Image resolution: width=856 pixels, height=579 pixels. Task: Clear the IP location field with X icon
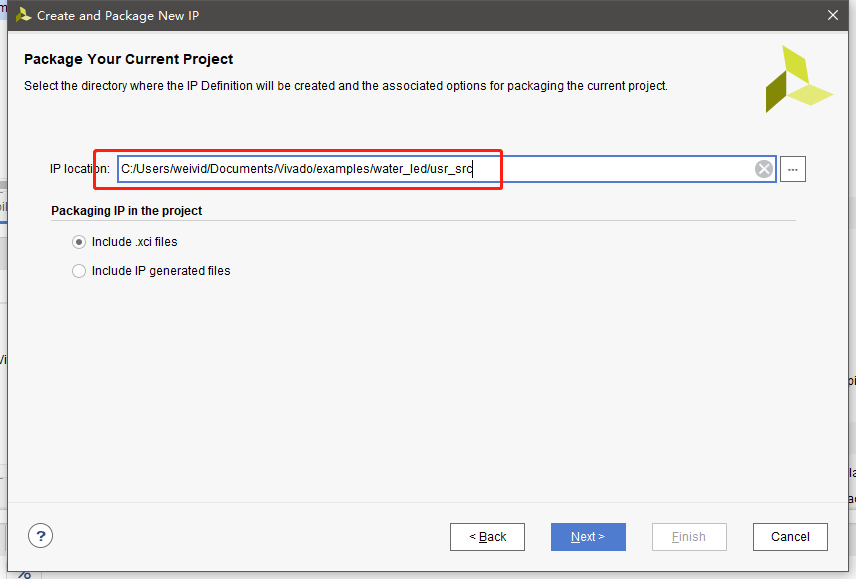coord(764,169)
